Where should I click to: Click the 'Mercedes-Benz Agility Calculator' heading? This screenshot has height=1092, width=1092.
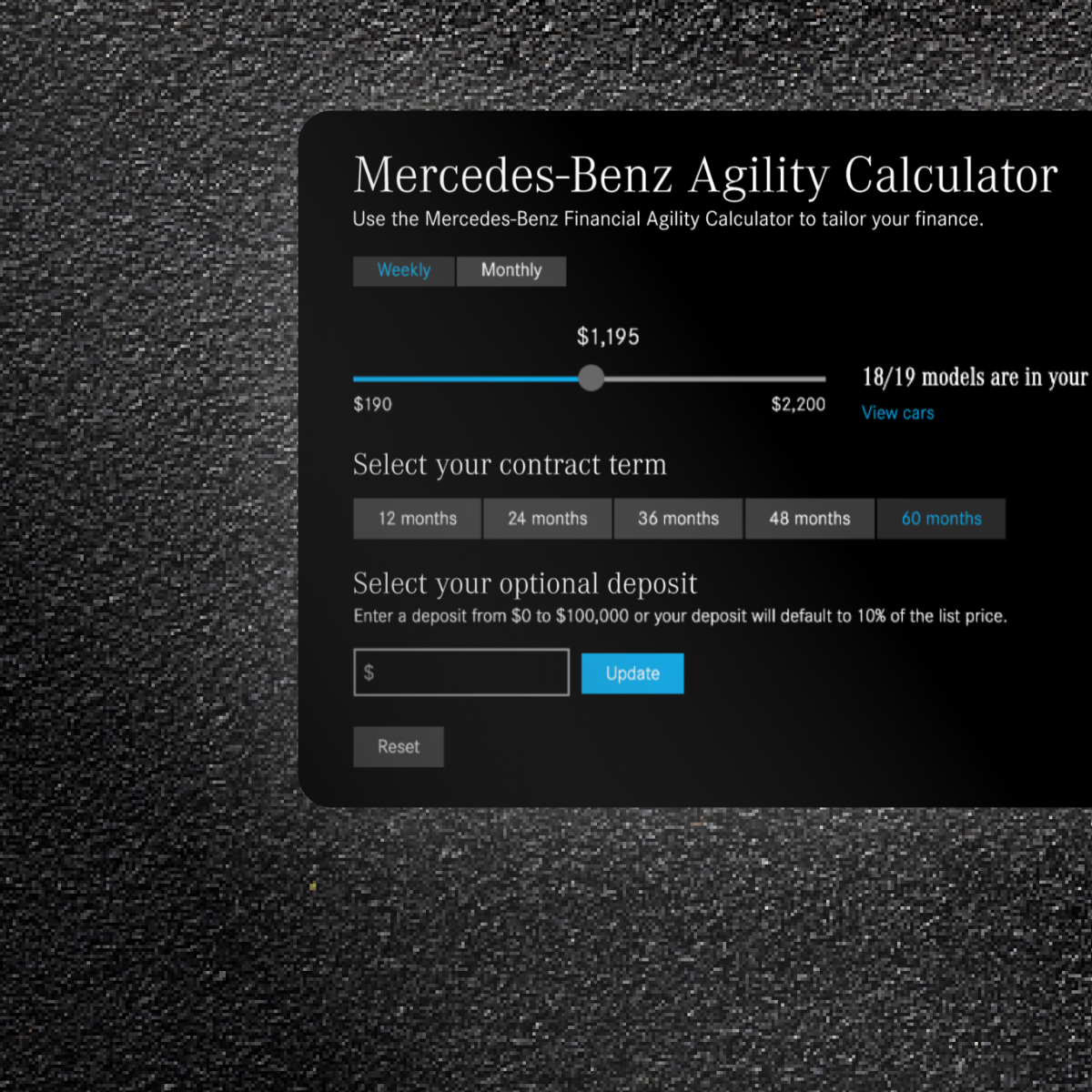point(705,176)
